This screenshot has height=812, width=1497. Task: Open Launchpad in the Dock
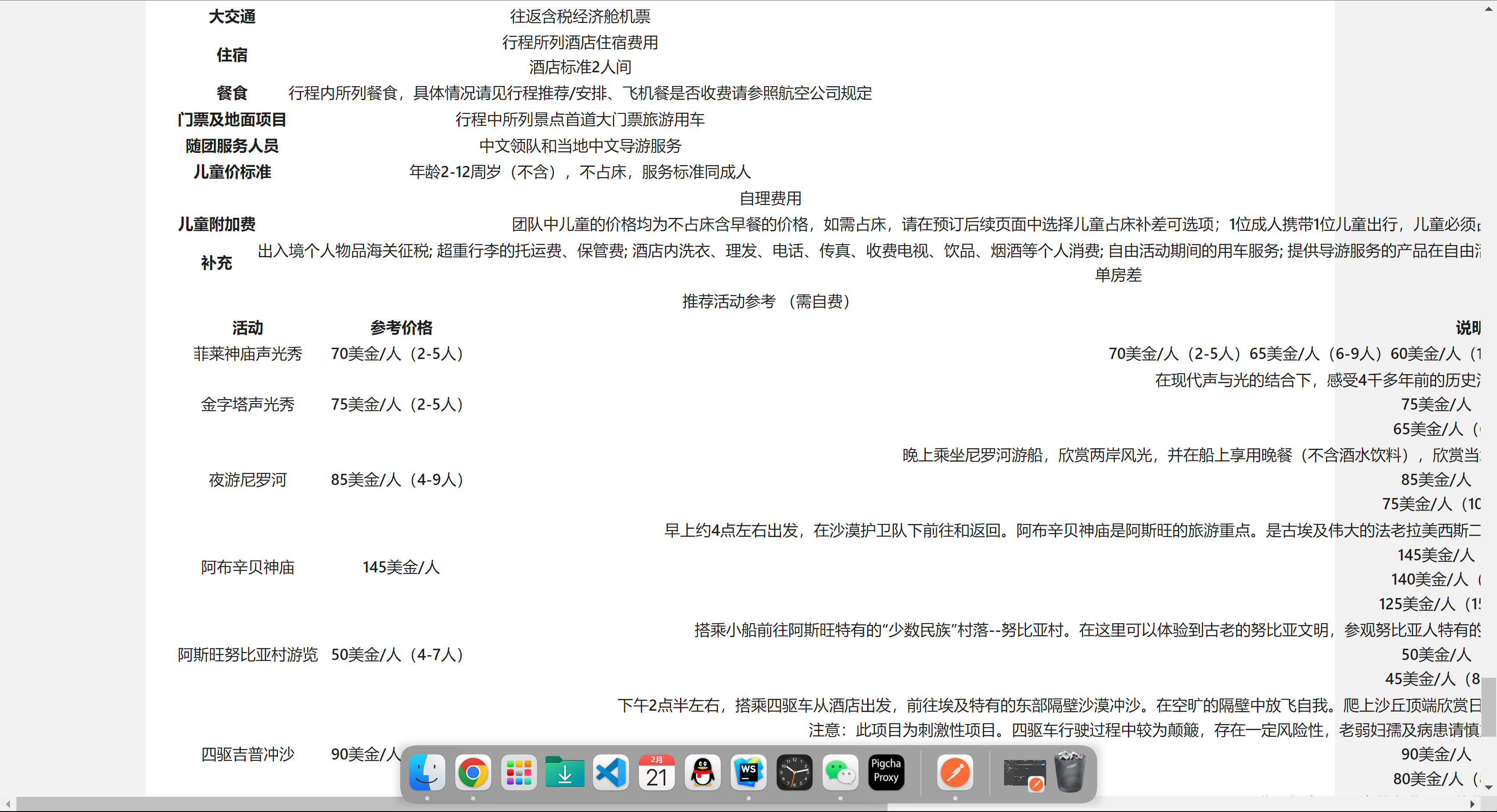[x=519, y=772]
